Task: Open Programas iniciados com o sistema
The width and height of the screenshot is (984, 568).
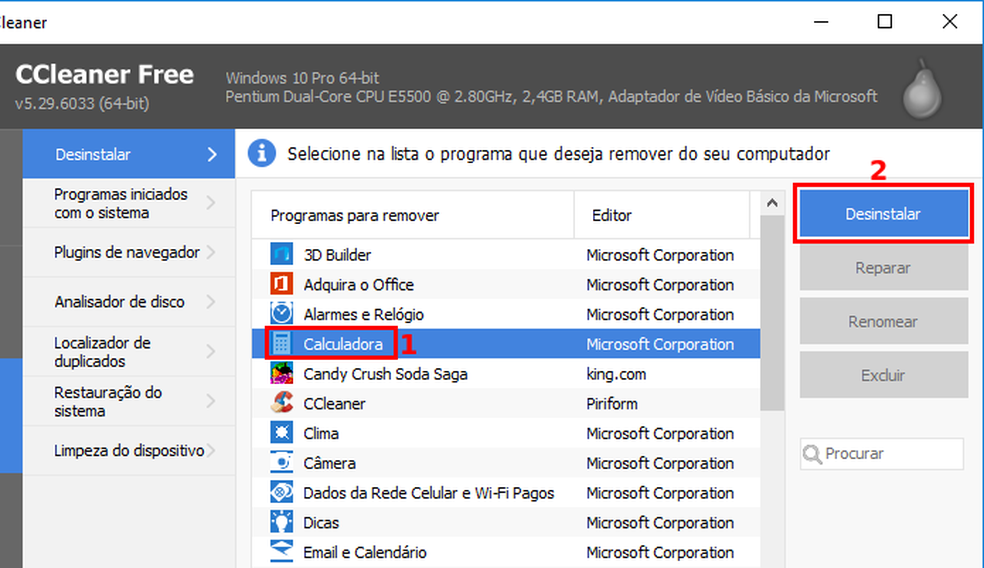Action: [x=129, y=203]
